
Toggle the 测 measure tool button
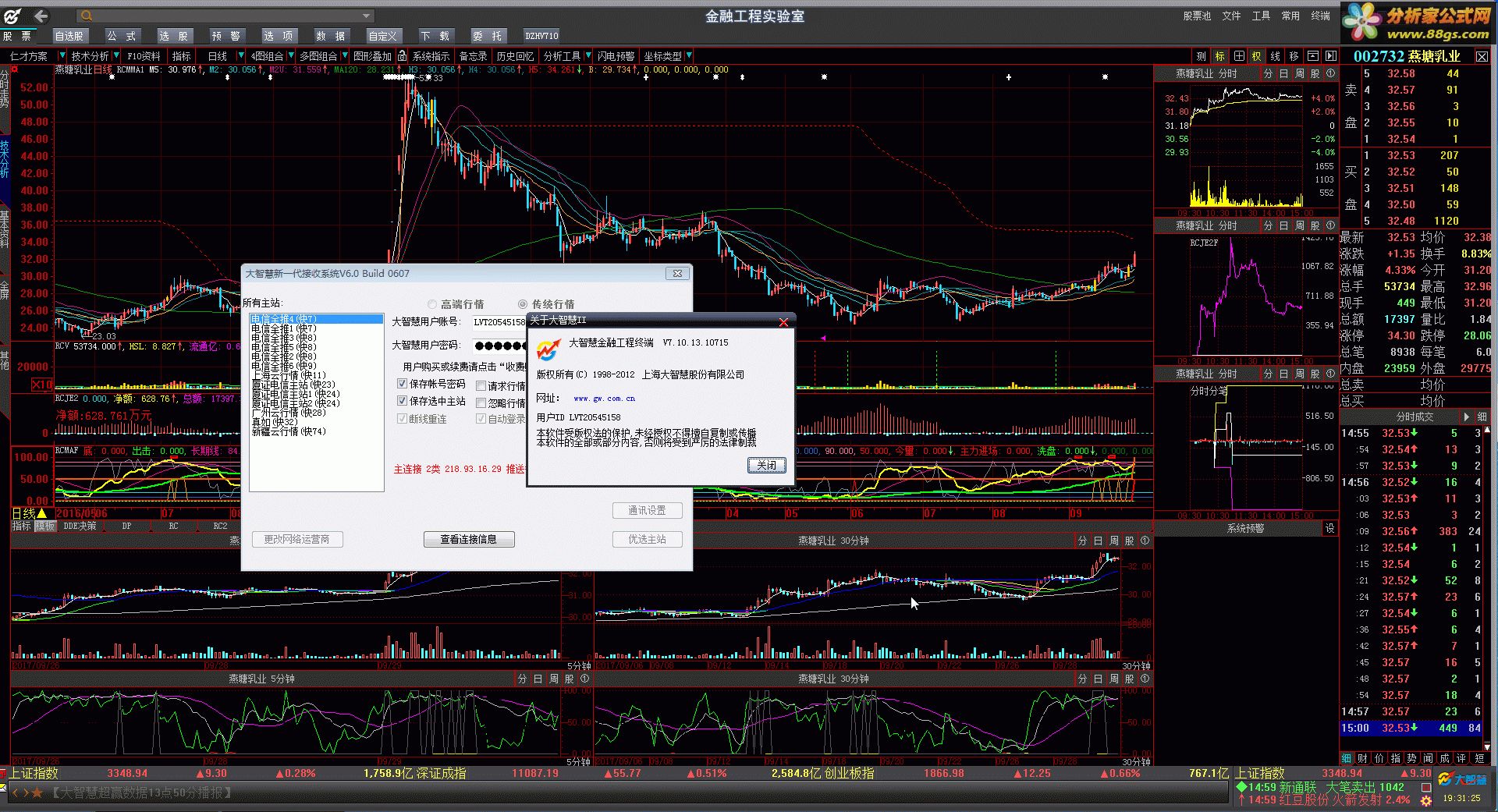1201,56
